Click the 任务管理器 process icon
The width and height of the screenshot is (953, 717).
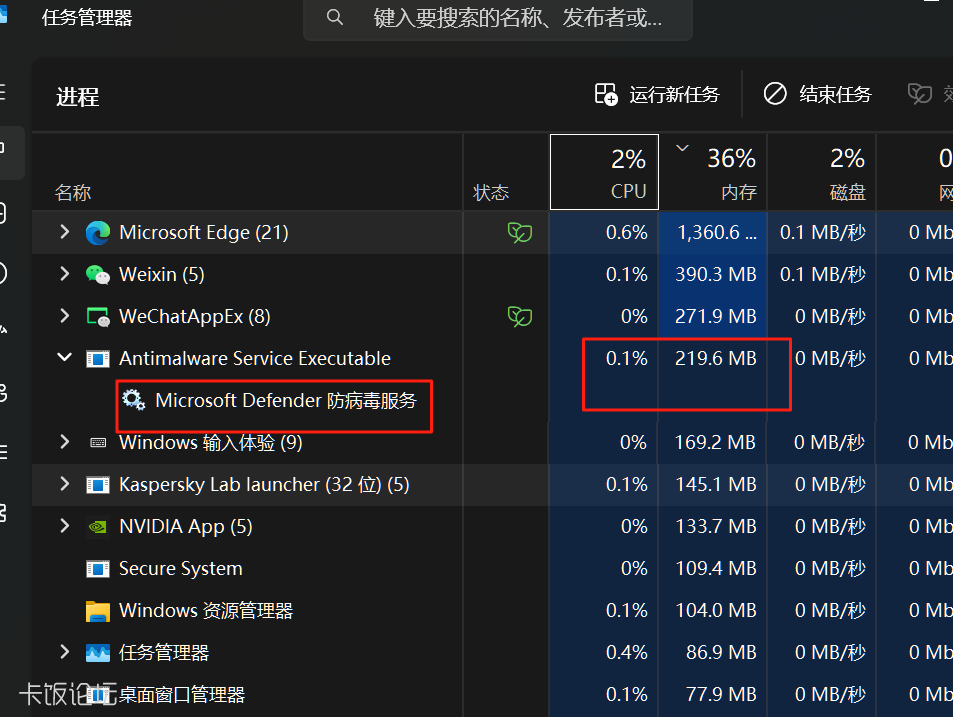[x=98, y=653]
